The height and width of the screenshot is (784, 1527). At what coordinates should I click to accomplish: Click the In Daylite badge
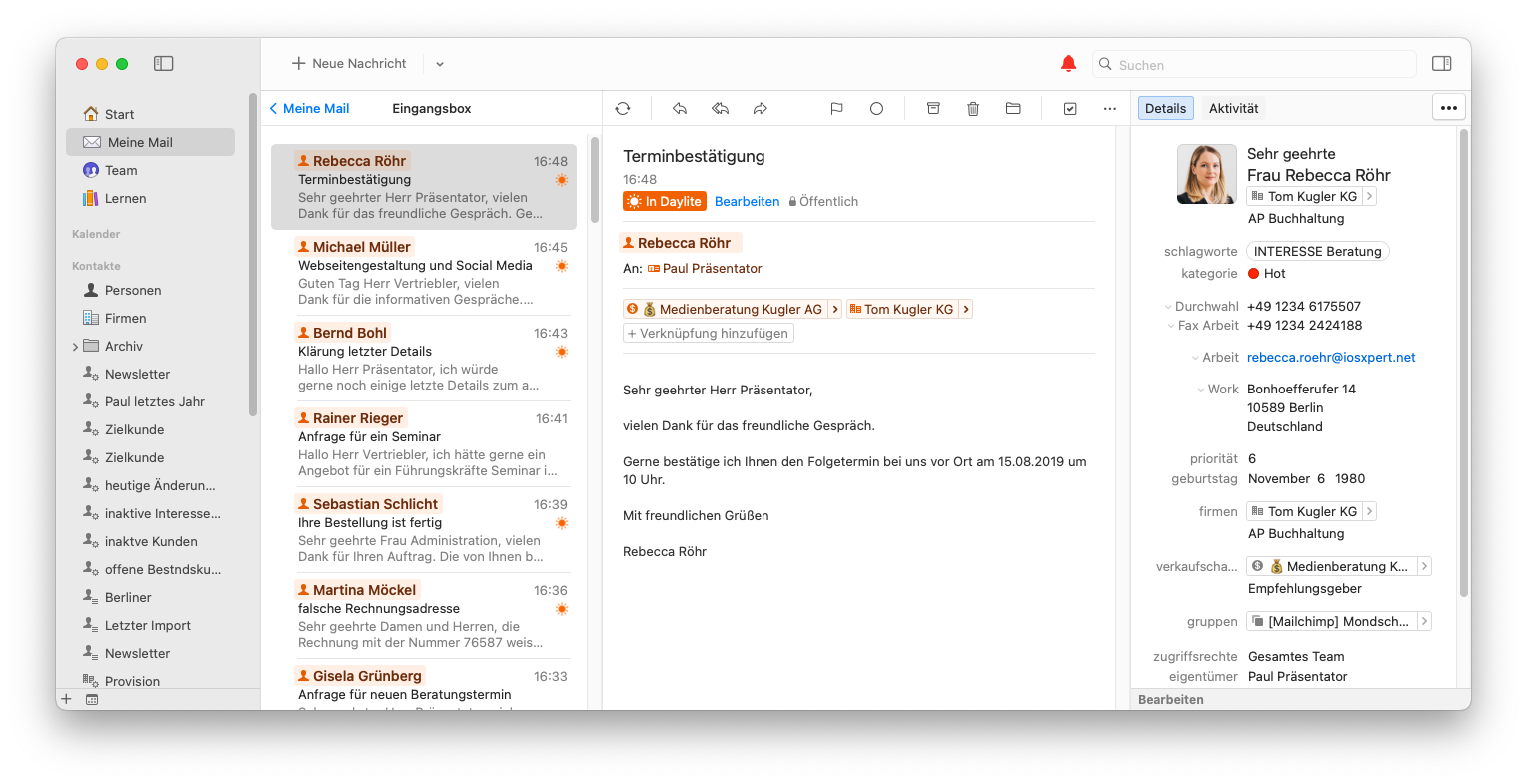click(x=665, y=201)
